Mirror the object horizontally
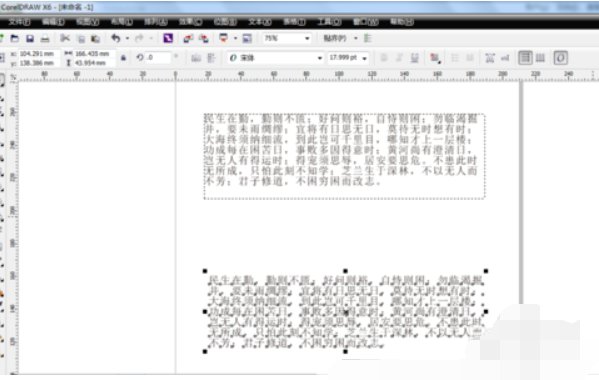The image size is (599, 380). tap(196, 58)
